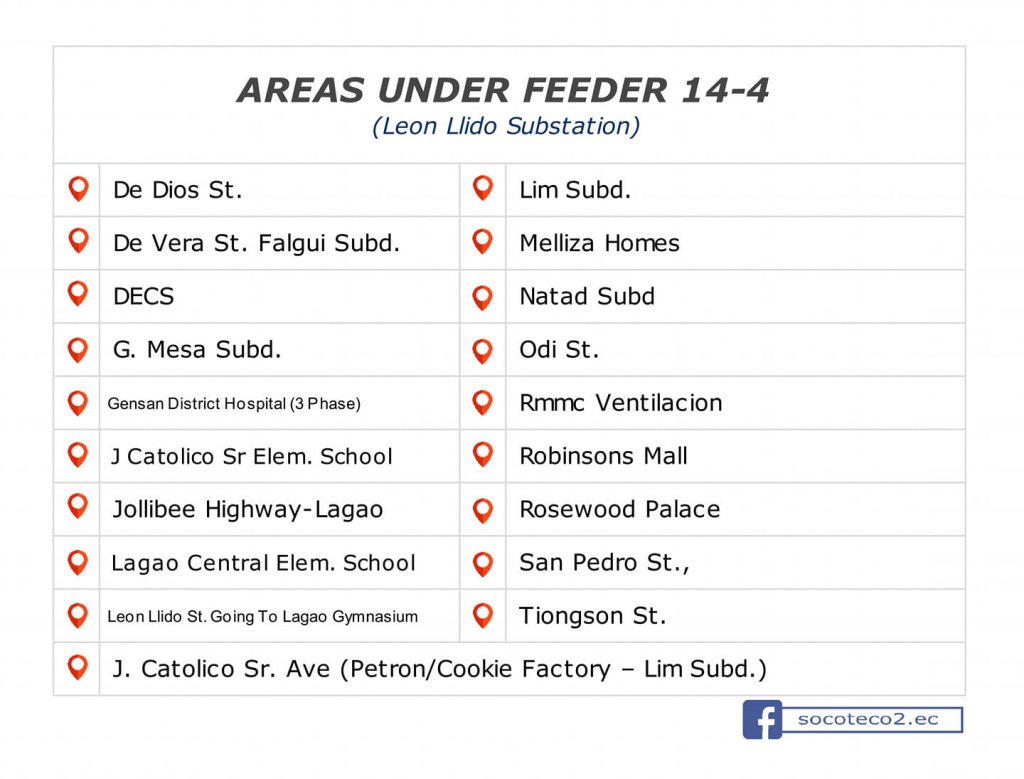The height and width of the screenshot is (779, 1024).
Task: Select the pin icon beside DECS
Action: pos(78,294)
